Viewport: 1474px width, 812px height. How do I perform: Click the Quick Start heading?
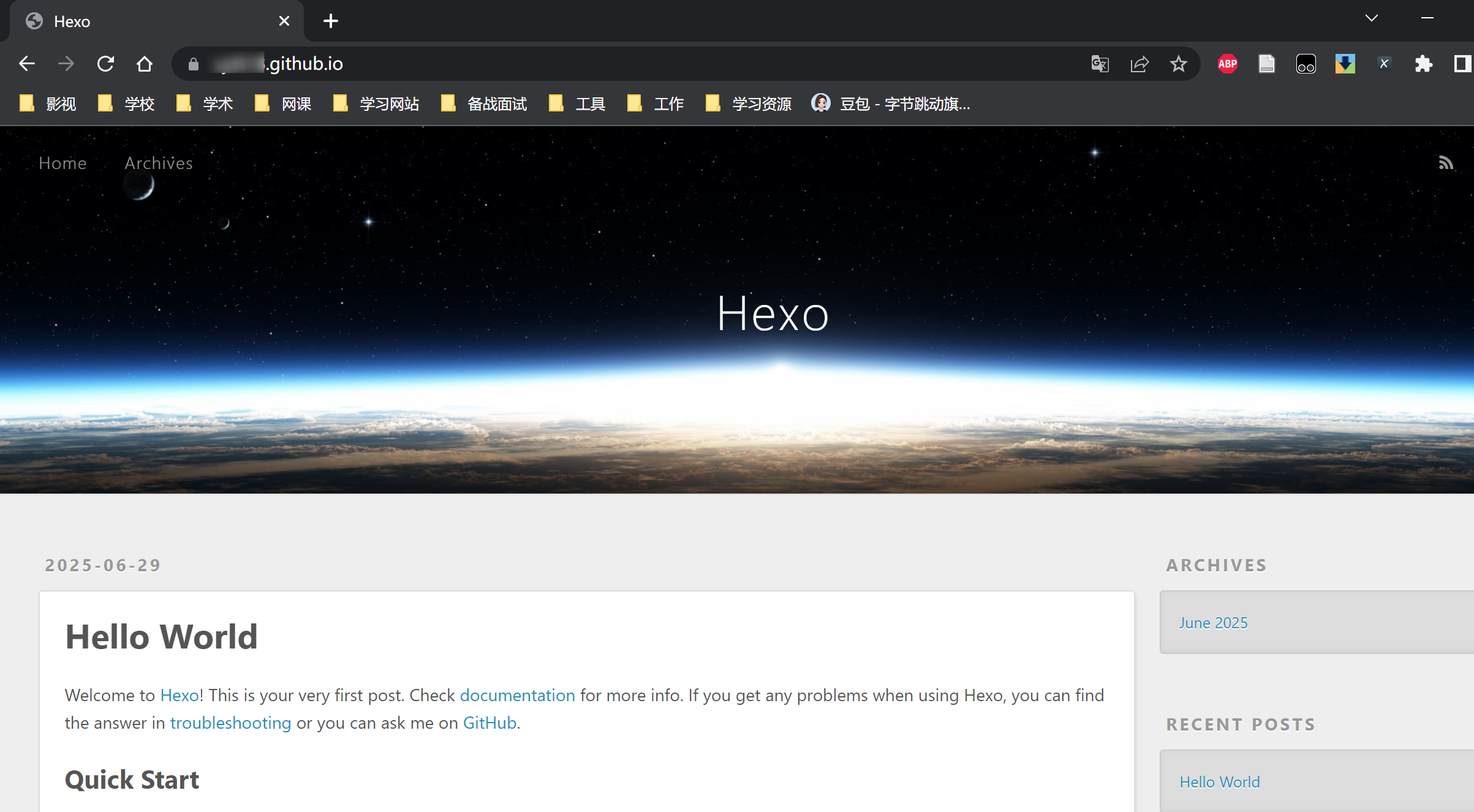[132, 780]
